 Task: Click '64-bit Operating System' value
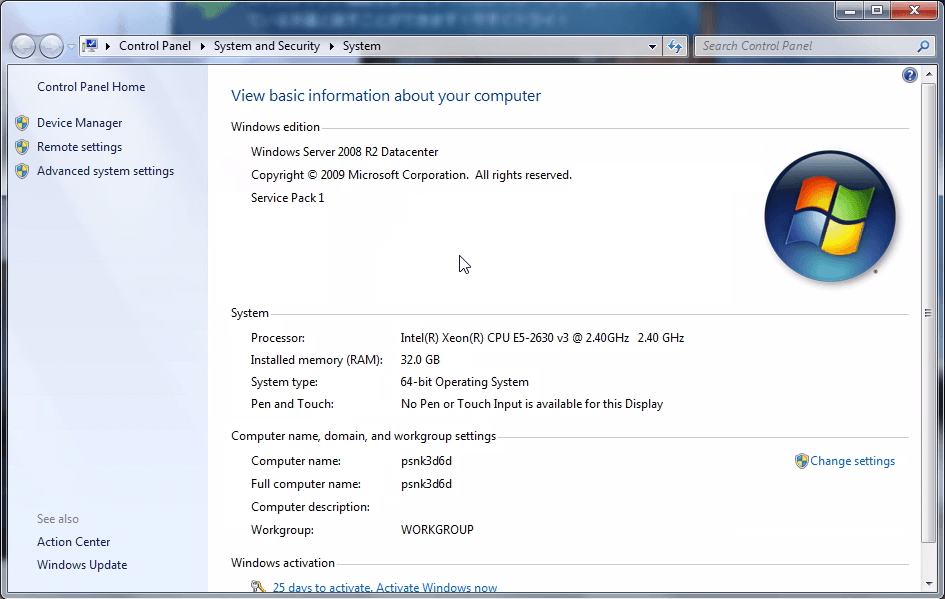click(x=464, y=382)
